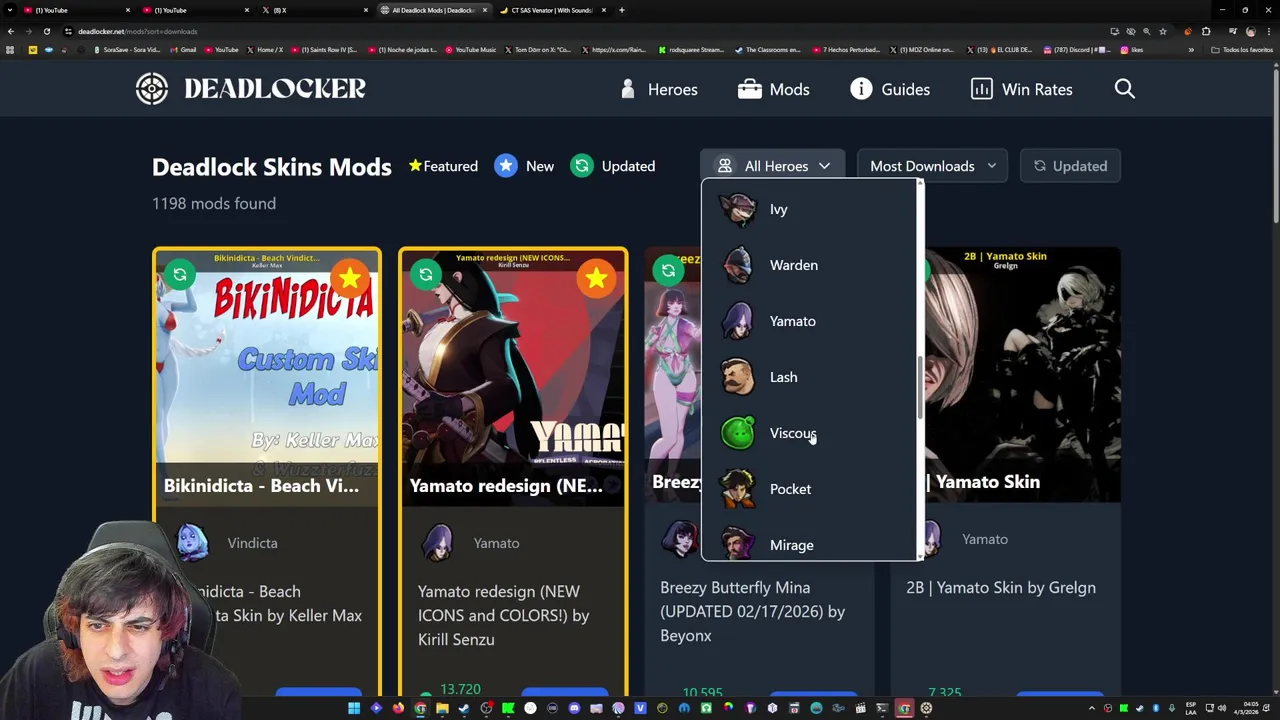
Task: Select Ivy in the hero list
Action: point(808,209)
